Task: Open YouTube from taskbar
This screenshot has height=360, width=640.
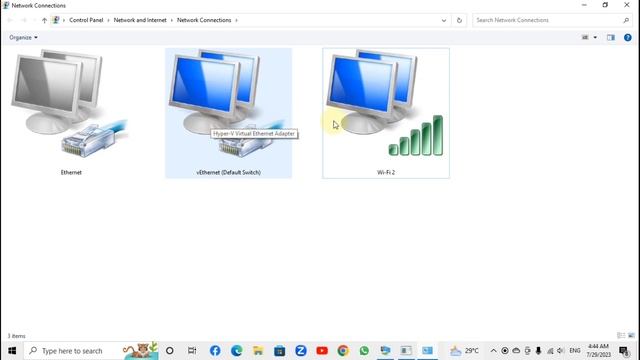Action: point(322,351)
